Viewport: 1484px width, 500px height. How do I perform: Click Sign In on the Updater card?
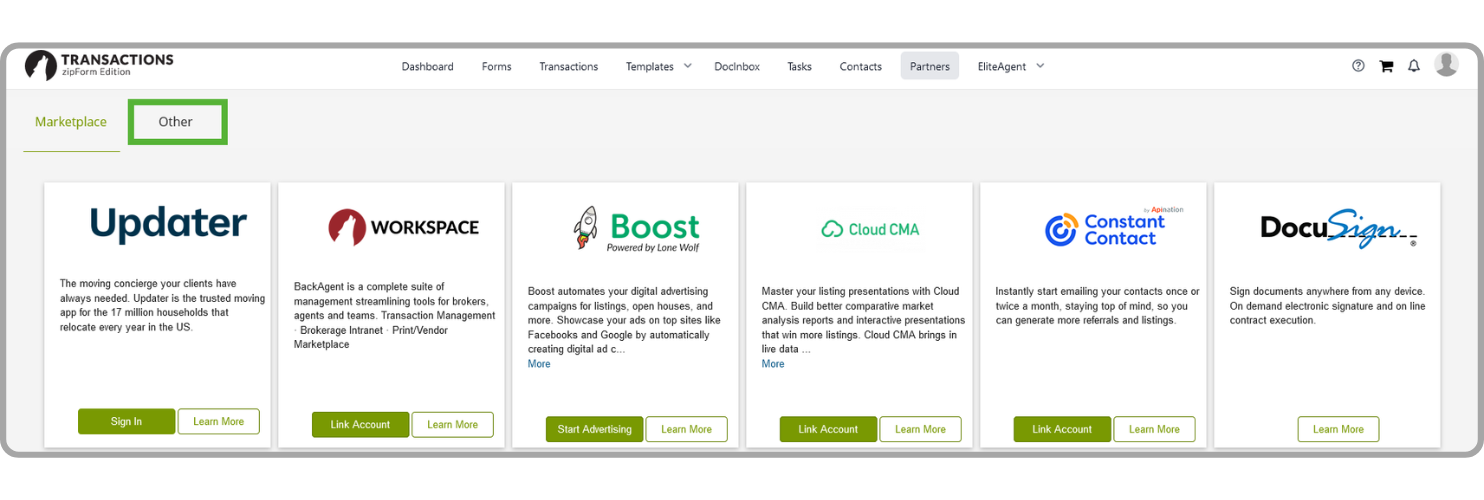[126, 421]
